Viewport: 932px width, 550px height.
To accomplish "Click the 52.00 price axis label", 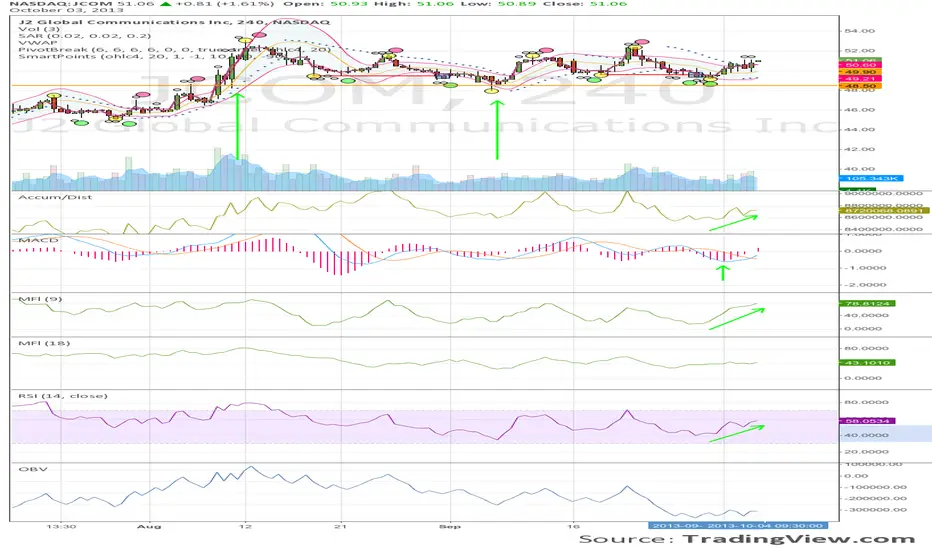I will tap(859, 51).
